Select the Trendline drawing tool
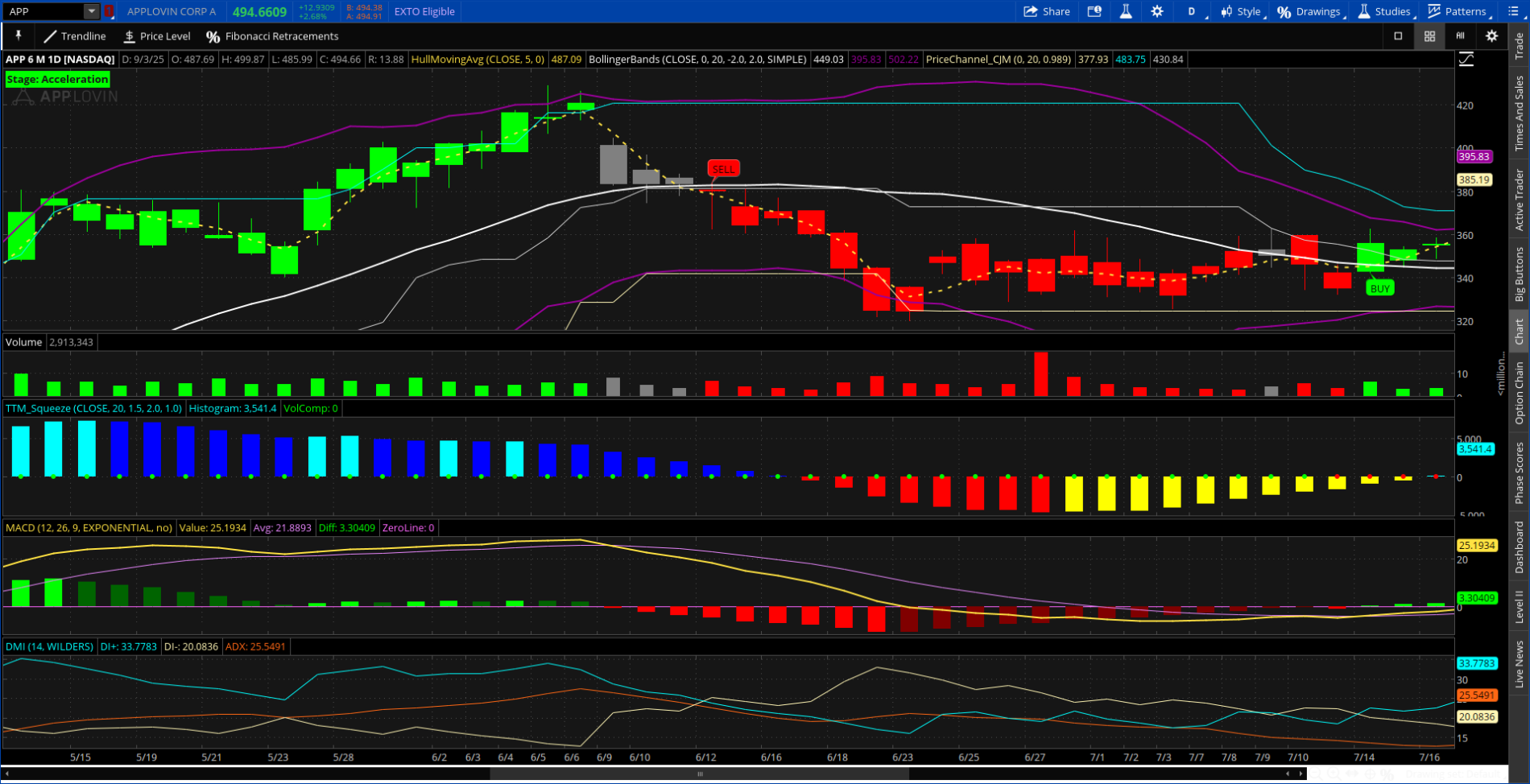1530x784 pixels. coord(75,36)
